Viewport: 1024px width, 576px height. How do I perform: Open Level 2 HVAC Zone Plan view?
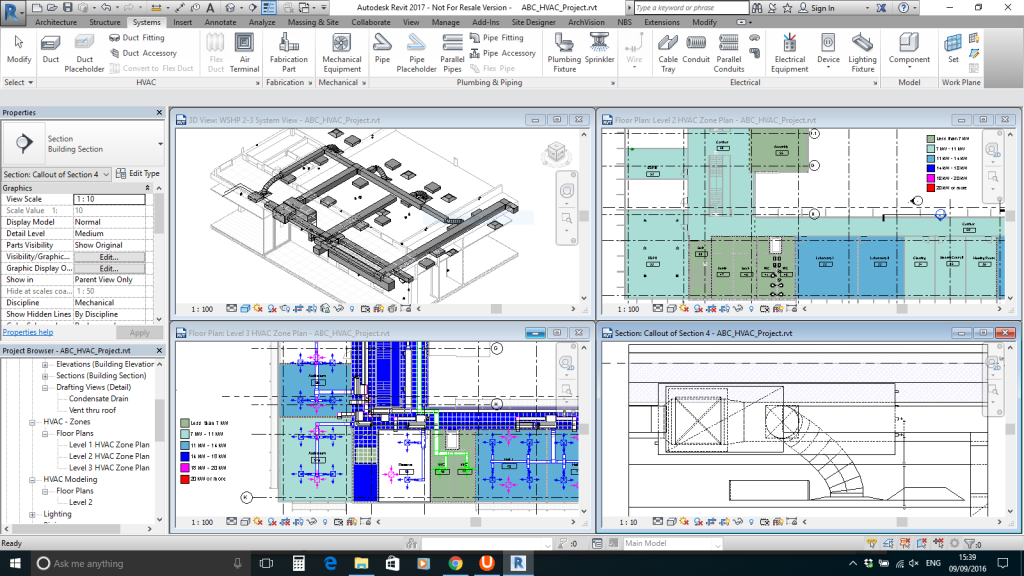click(109, 456)
